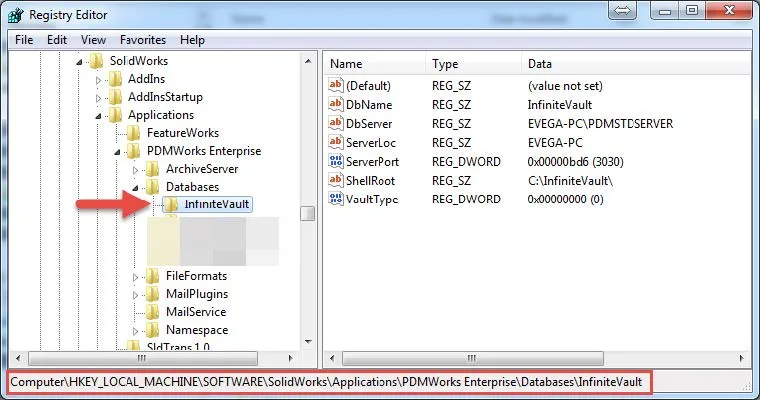
Task: Click the DbServer string value icon
Action: click(x=336, y=123)
